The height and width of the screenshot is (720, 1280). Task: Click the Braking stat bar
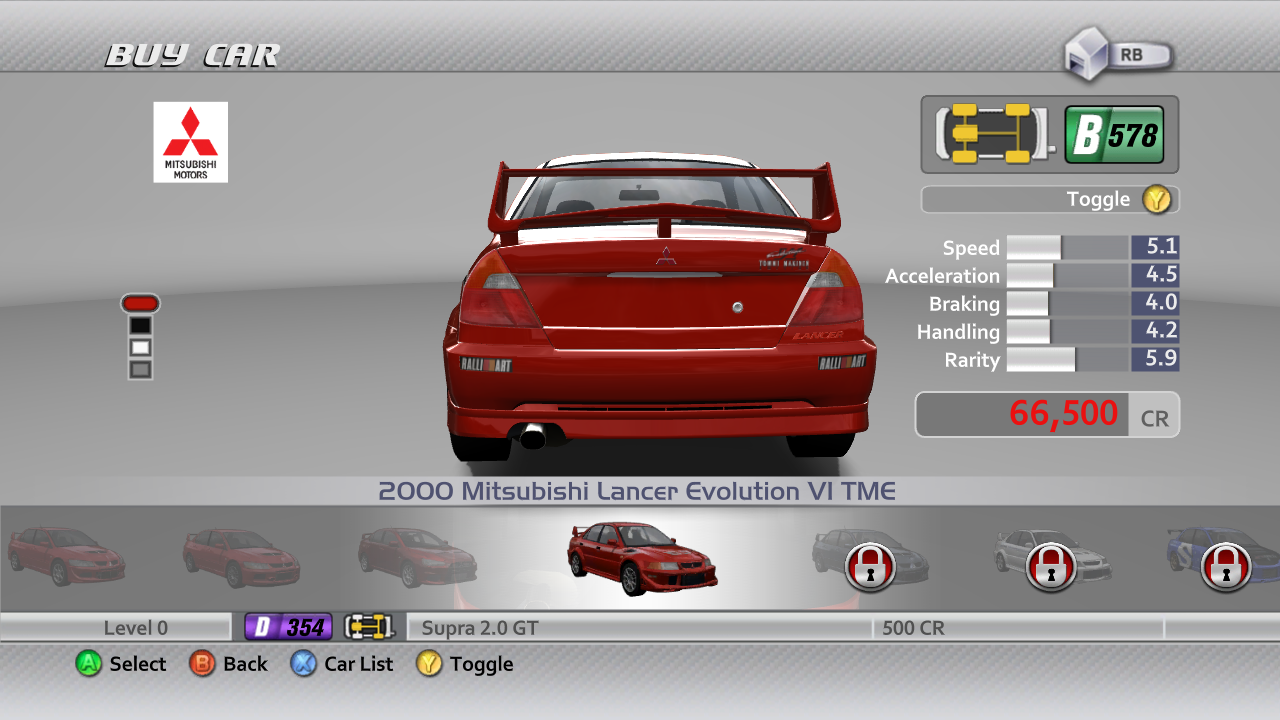[1068, 304]
